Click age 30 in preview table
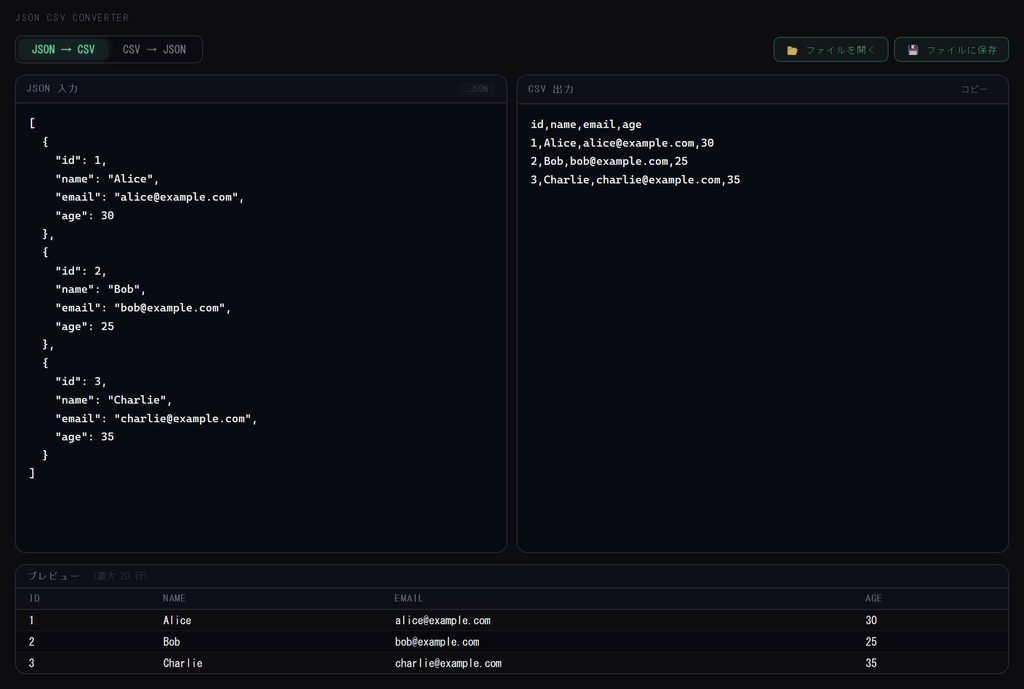The height and width of the screenshot is (689, 1024). [x=871, y=620]
